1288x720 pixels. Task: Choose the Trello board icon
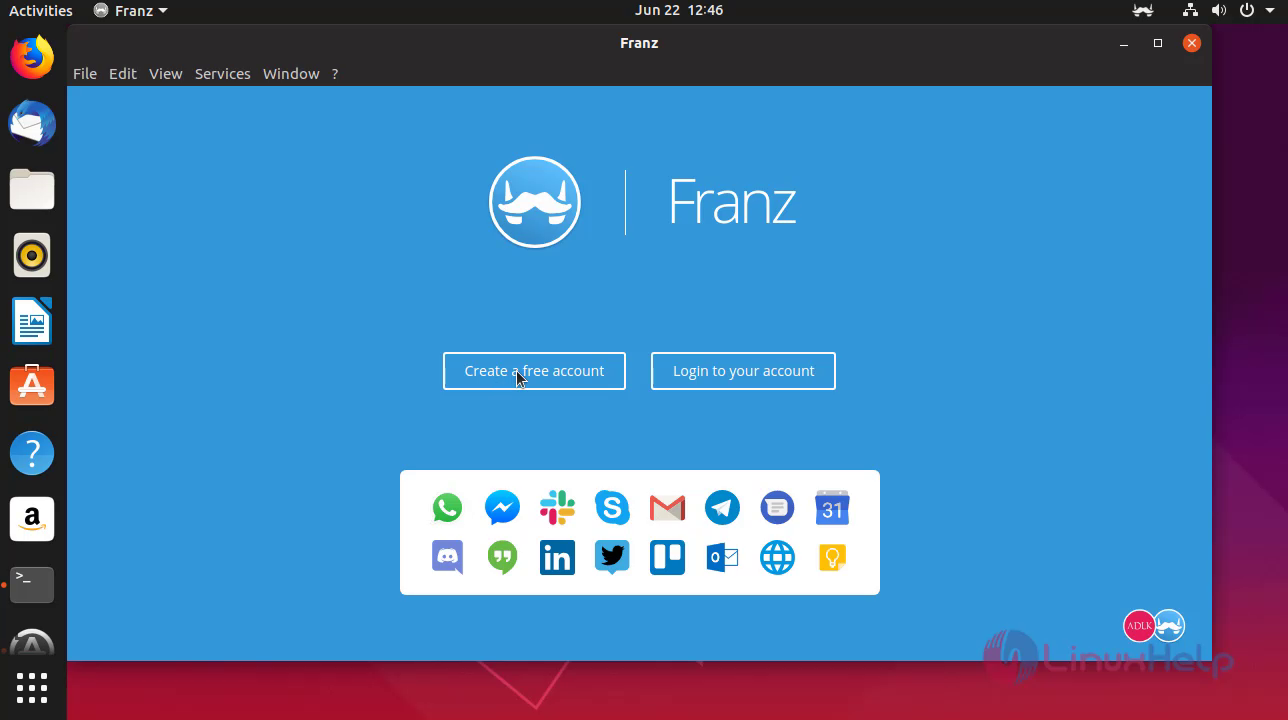tap(667, 558)
